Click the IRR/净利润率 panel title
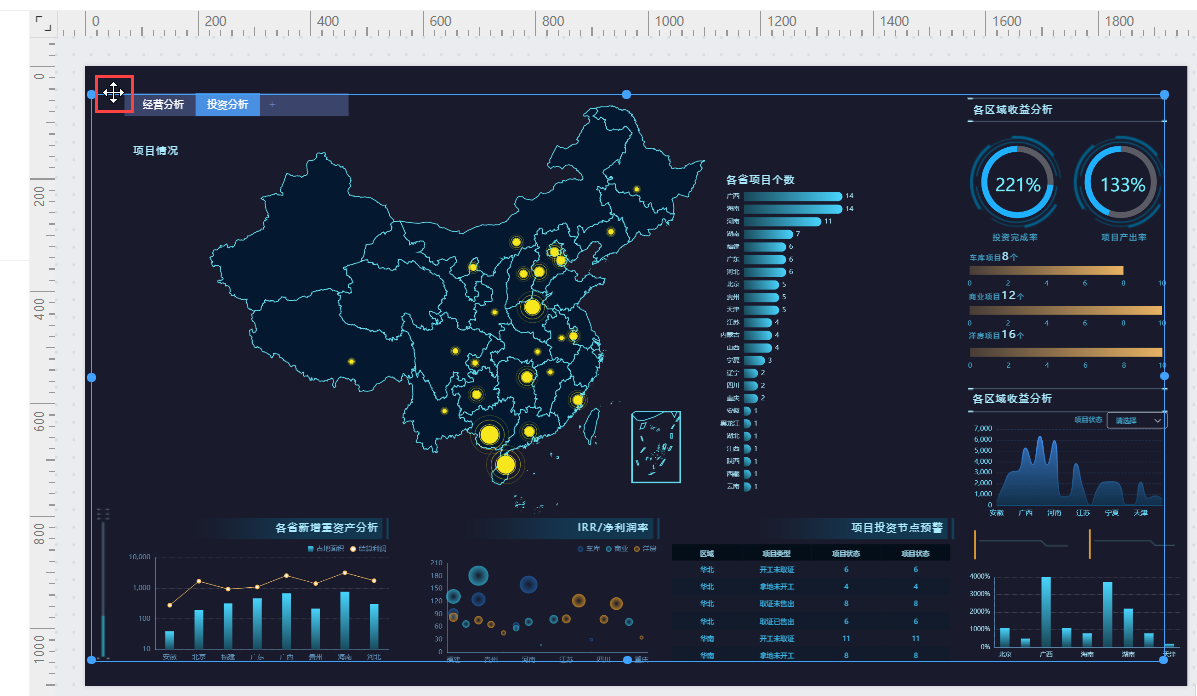This screenshot has width=1197, height=696. point(613,527)
